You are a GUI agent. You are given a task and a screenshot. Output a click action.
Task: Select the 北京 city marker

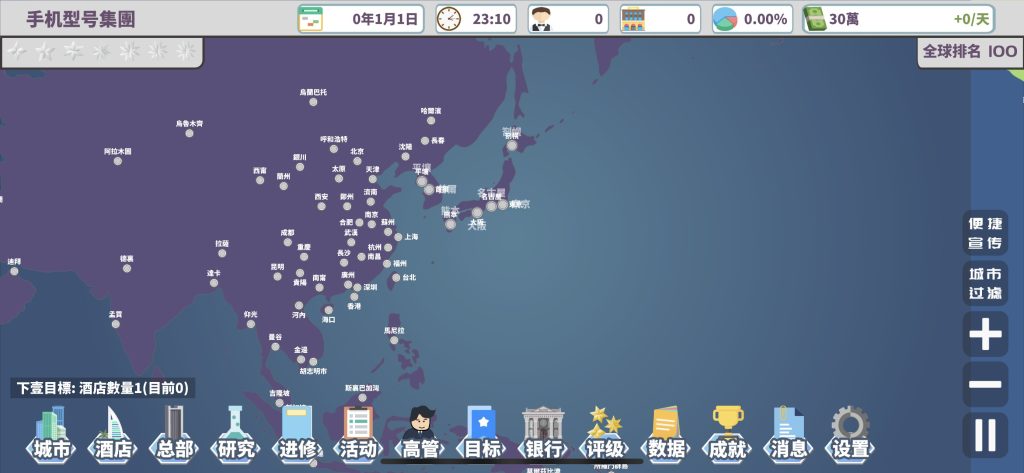click(357, 161)
